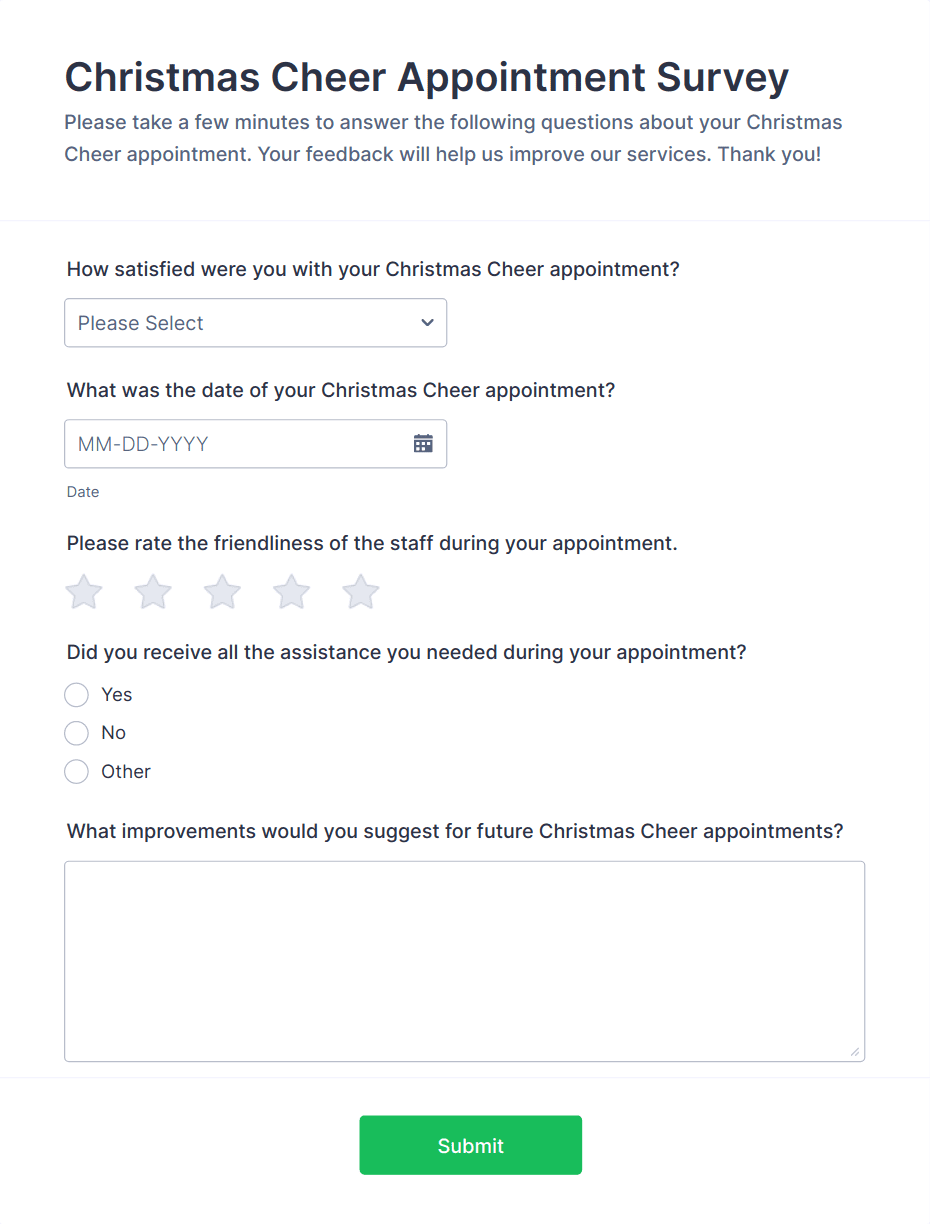Click the Date sublabel under the date field
This screenshot has width=930, height=1224.
coord(82,491)
